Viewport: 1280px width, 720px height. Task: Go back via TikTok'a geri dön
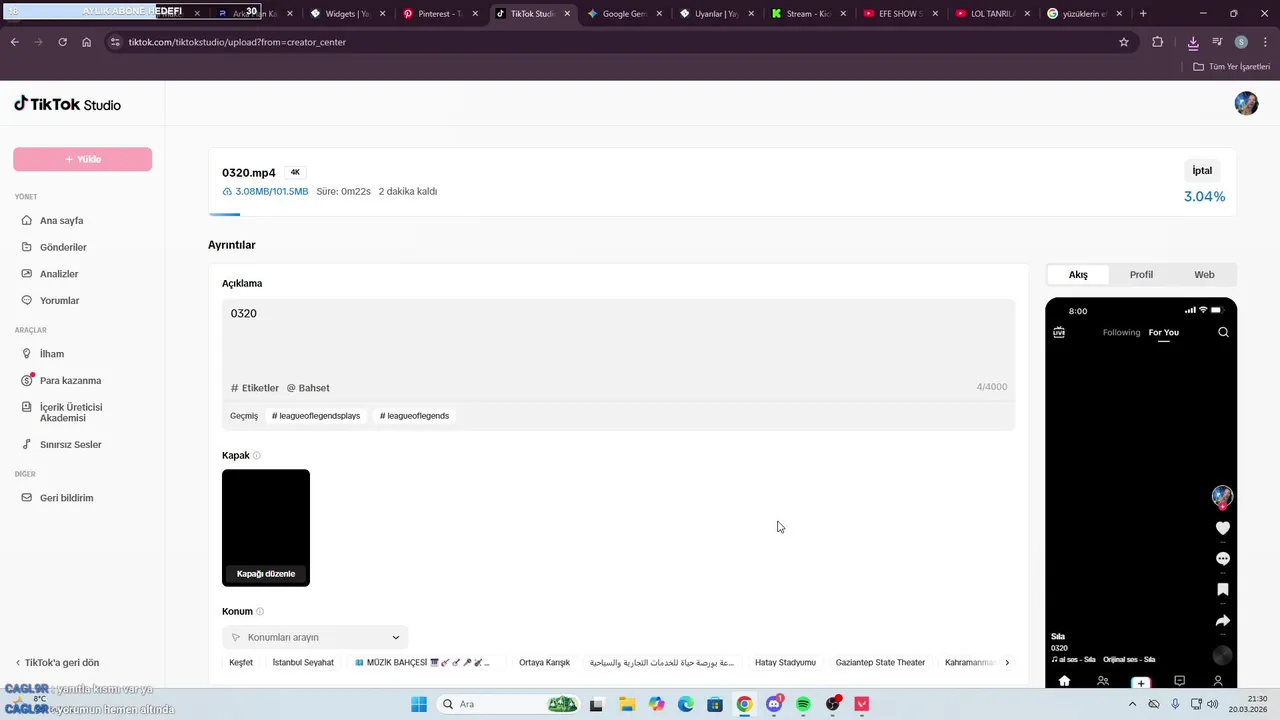56,663
